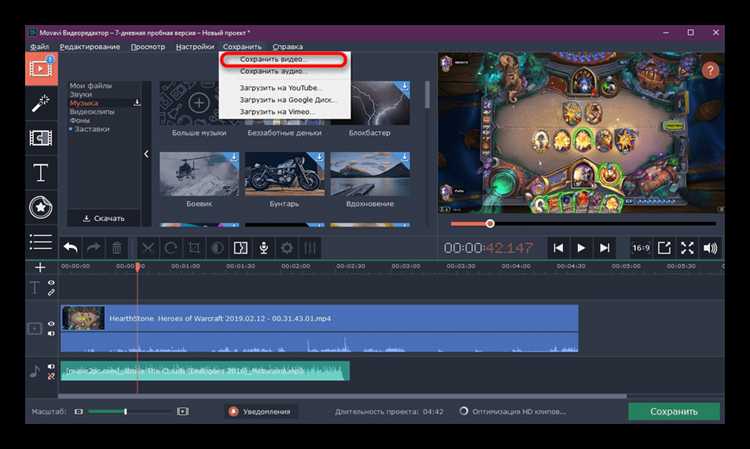
Task: Mute the preview volume speaker
Action: (x=710, y=248)
